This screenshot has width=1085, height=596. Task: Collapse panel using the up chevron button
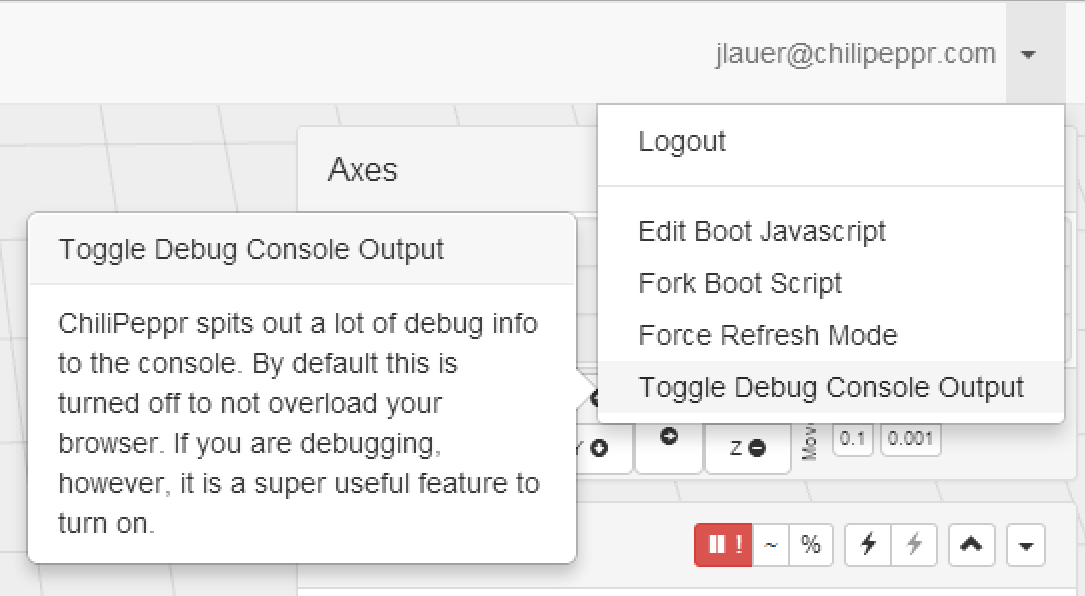coord(971,545)
